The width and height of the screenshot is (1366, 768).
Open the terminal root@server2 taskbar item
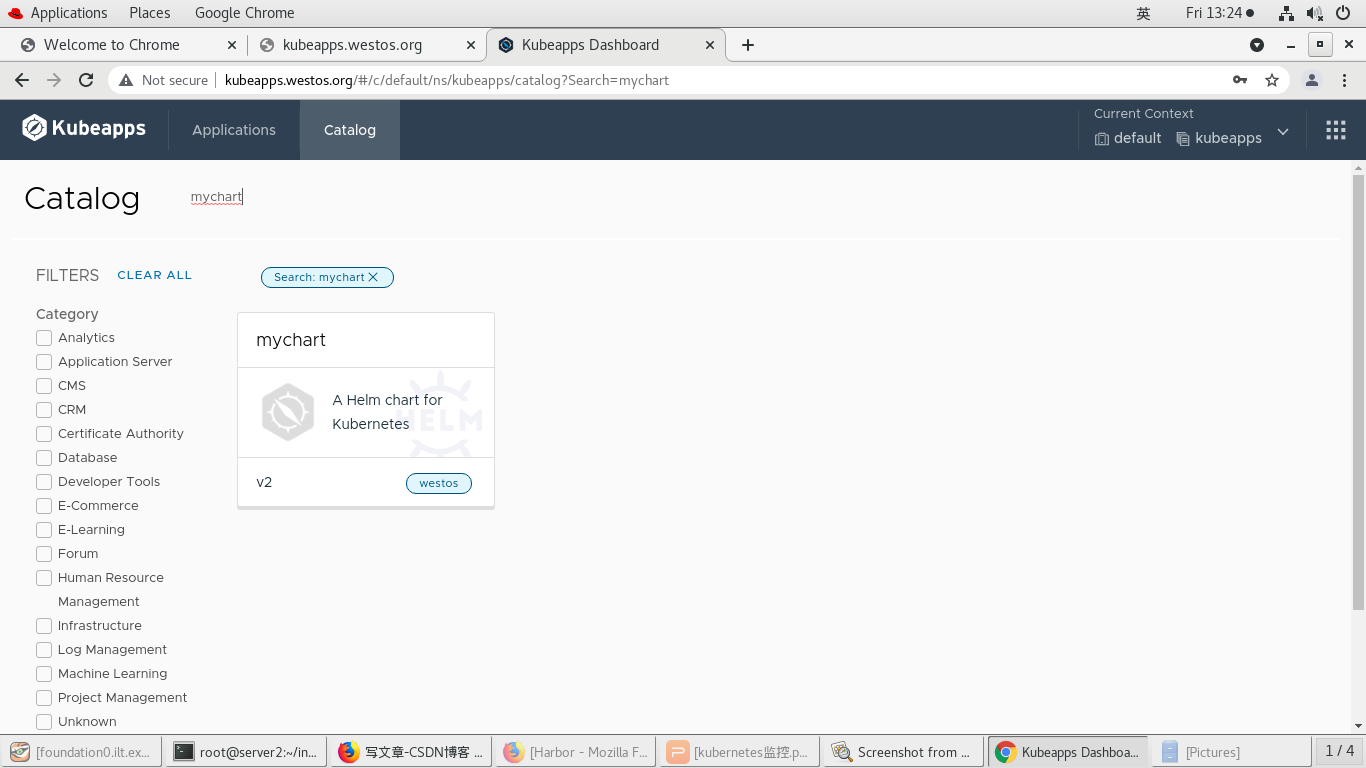[x=245, y=752]
